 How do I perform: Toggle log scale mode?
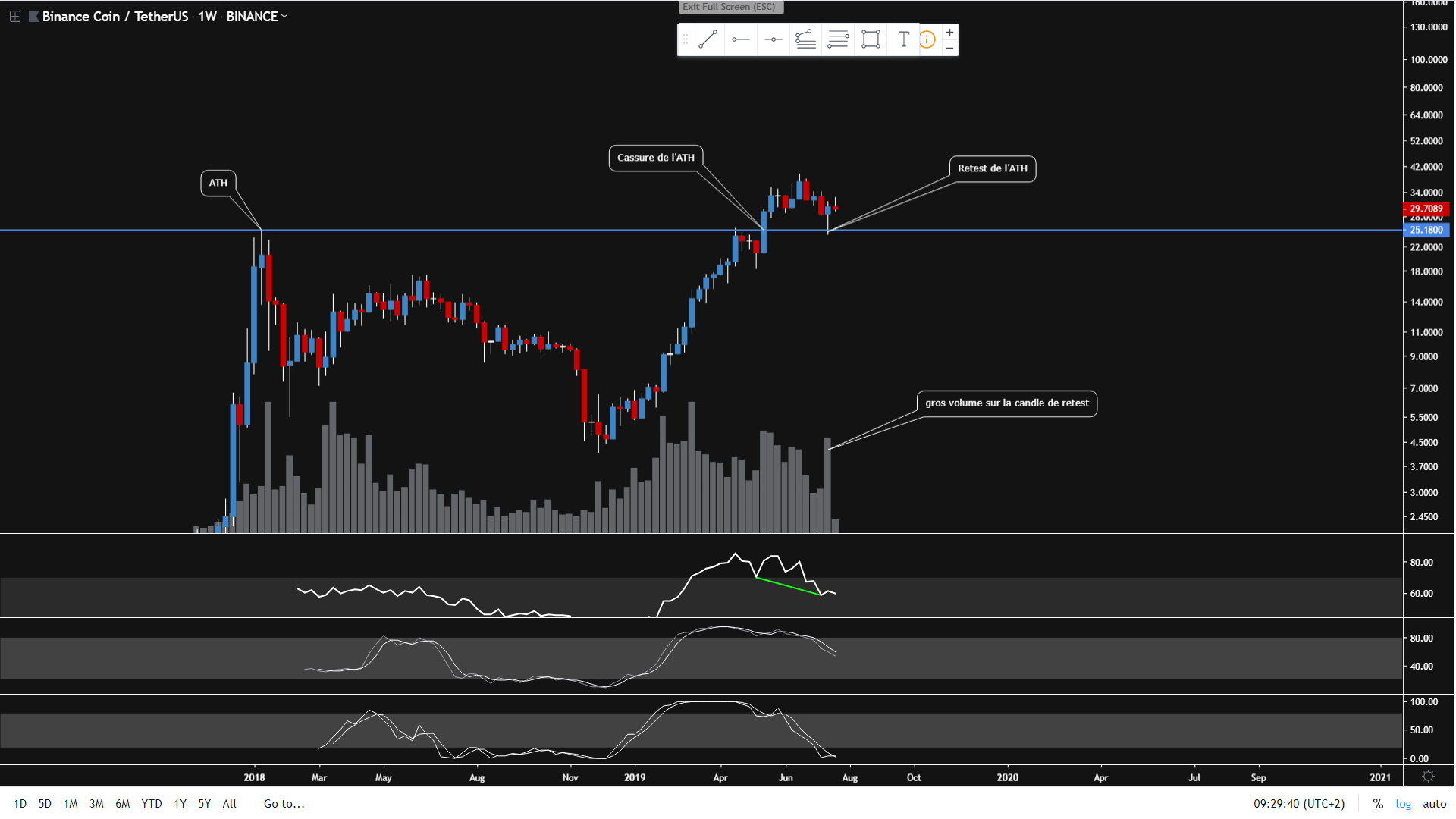pyautogui.click(x=1404, y=804)
